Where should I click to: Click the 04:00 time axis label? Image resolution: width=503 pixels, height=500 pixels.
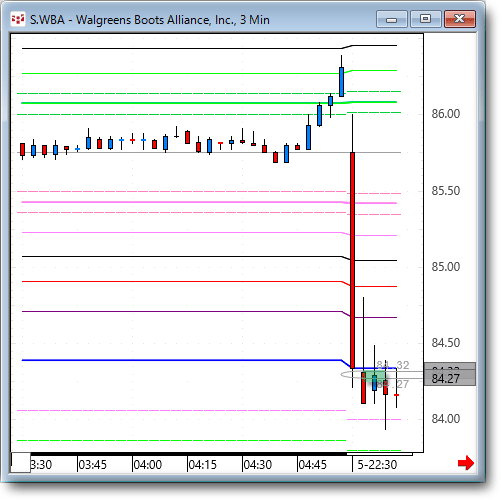point(148,464)
